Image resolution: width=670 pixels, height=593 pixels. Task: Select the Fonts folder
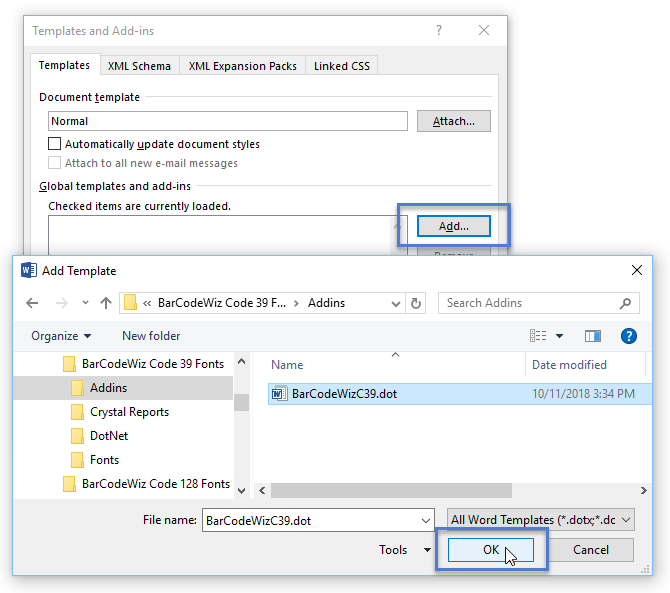pos(104,460)
